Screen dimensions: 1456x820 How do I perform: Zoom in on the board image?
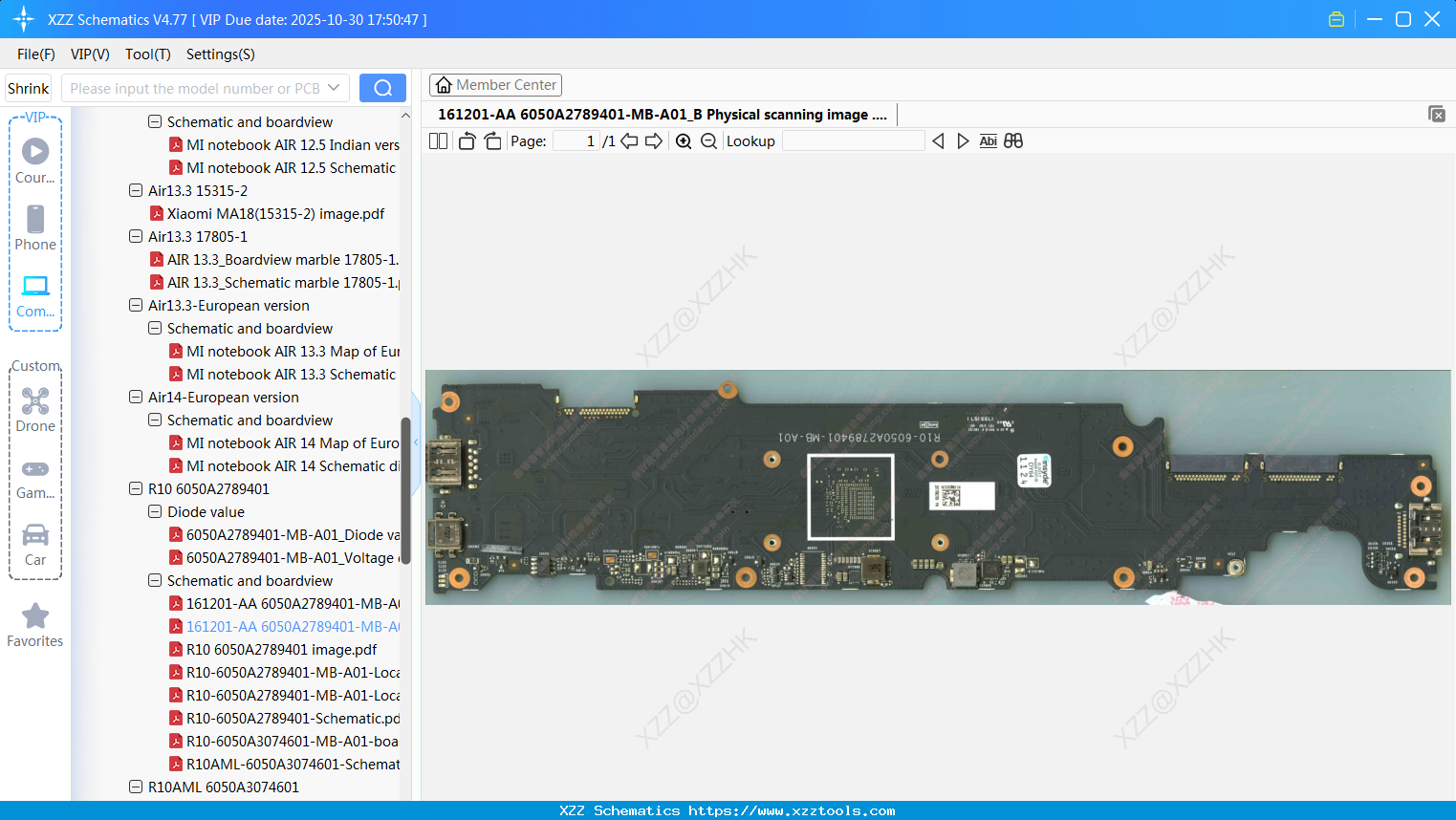pyautogui.click(x=684, y=141)
